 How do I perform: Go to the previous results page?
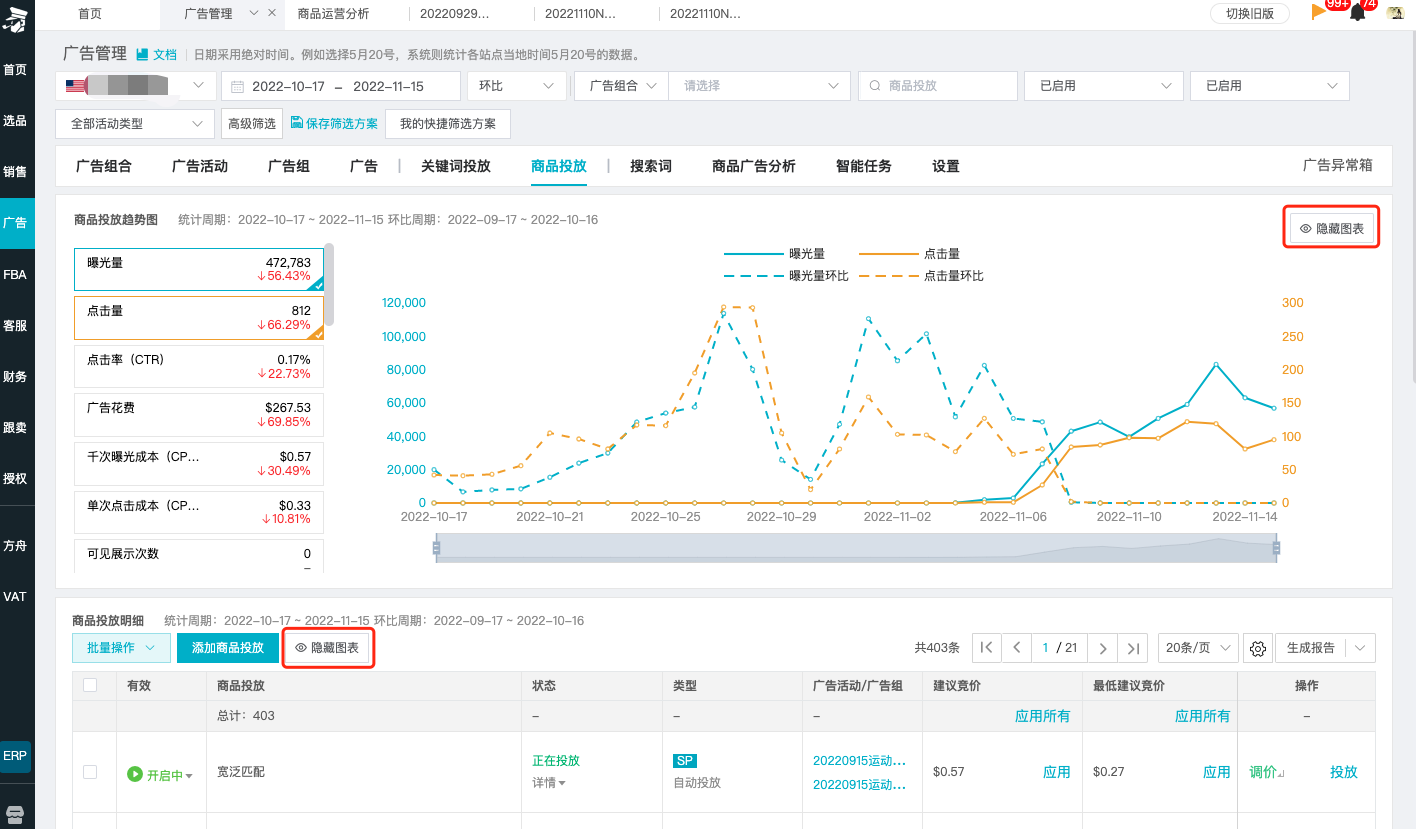point(1017,648)
